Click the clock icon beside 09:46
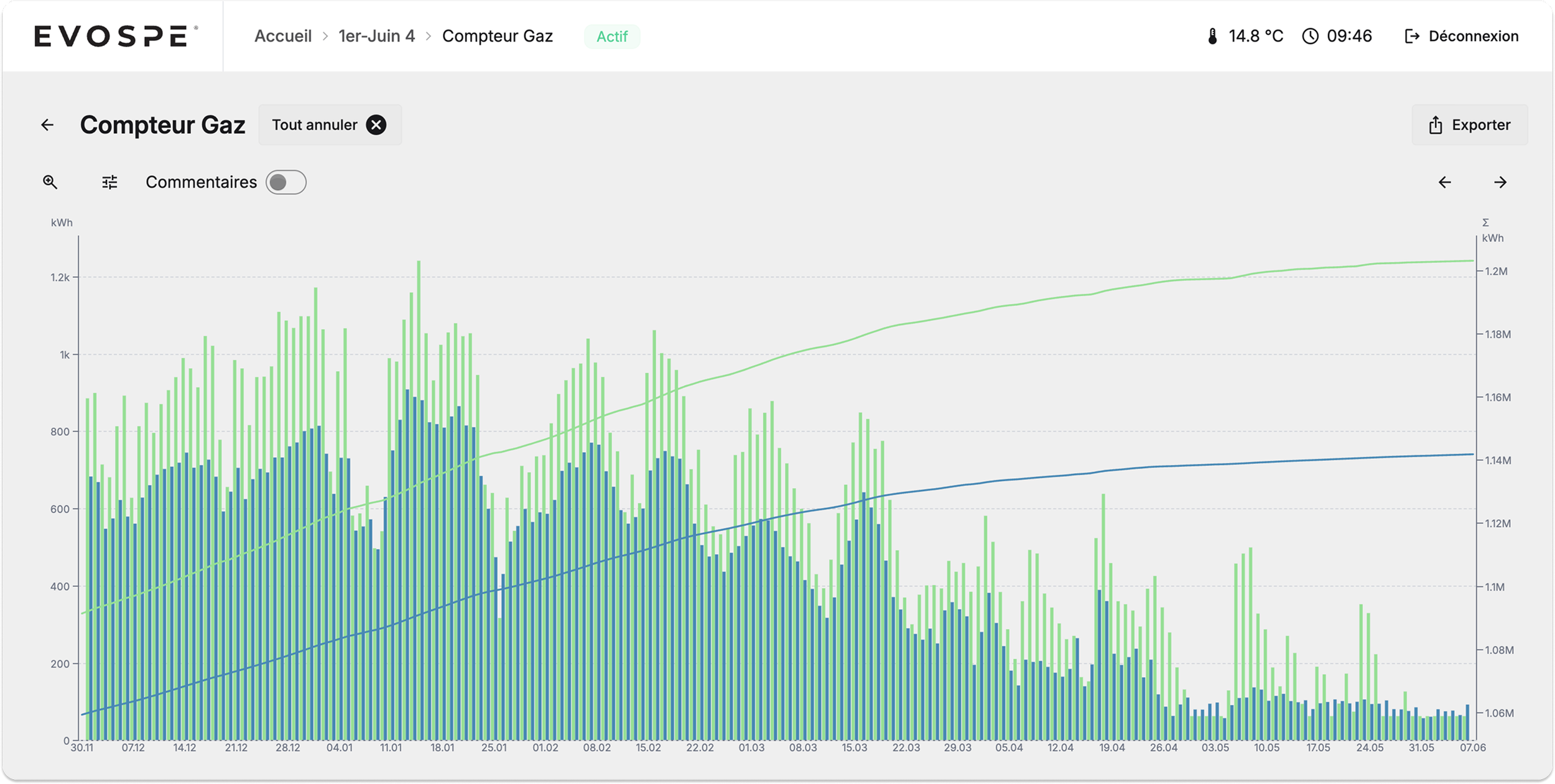1555x784 pixels. (1310, 36)
